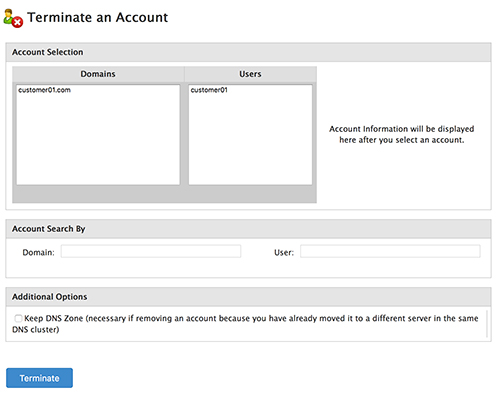Image resolution: width=500 pixels, height=394 pixels.
Task: Click the blue Terminate button
Action: [x=39, y=378]
